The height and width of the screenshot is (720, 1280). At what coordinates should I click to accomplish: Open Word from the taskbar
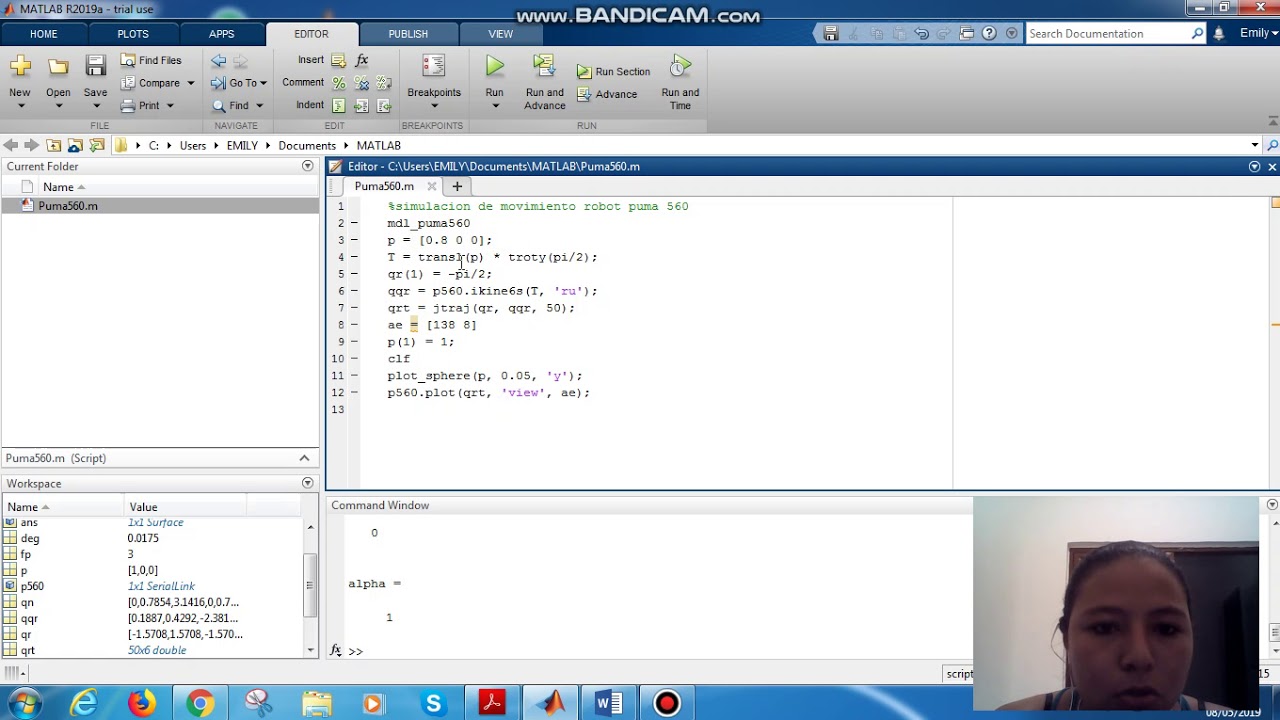click(x=609, y=704)
